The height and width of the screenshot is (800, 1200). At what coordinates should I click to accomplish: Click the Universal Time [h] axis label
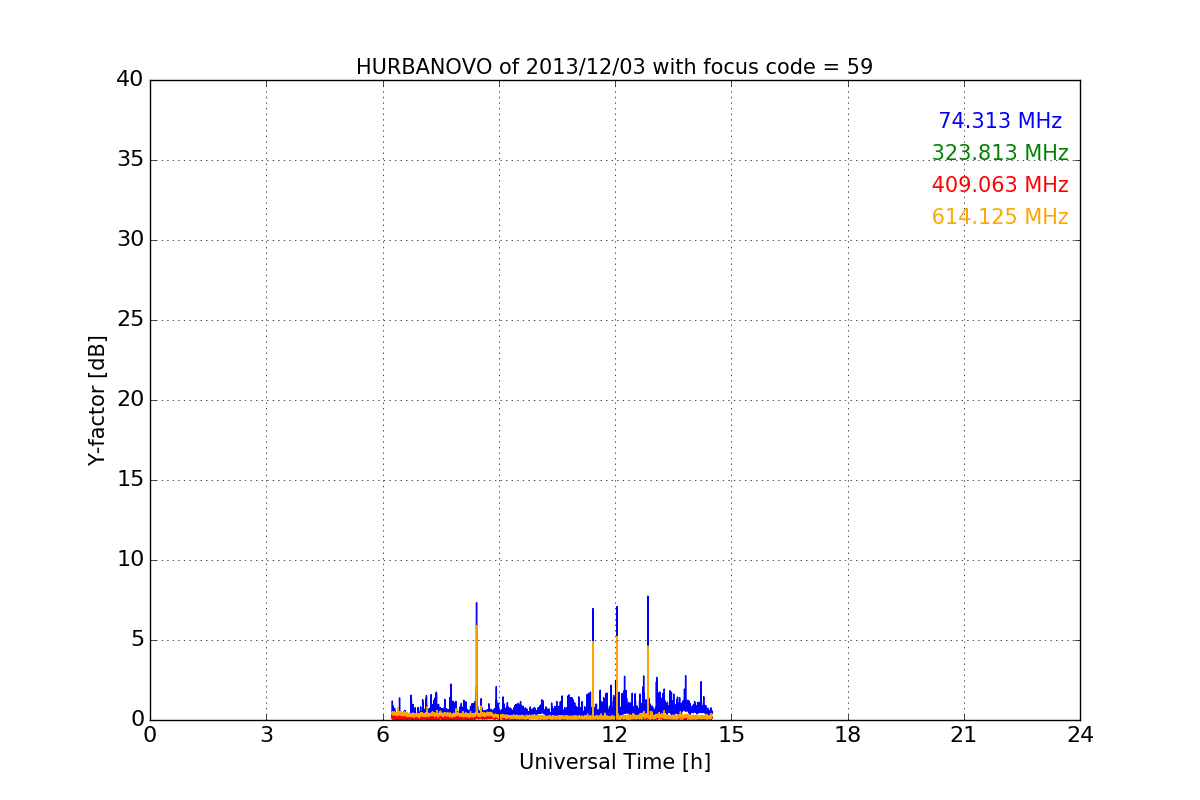[x=614, y=762]
